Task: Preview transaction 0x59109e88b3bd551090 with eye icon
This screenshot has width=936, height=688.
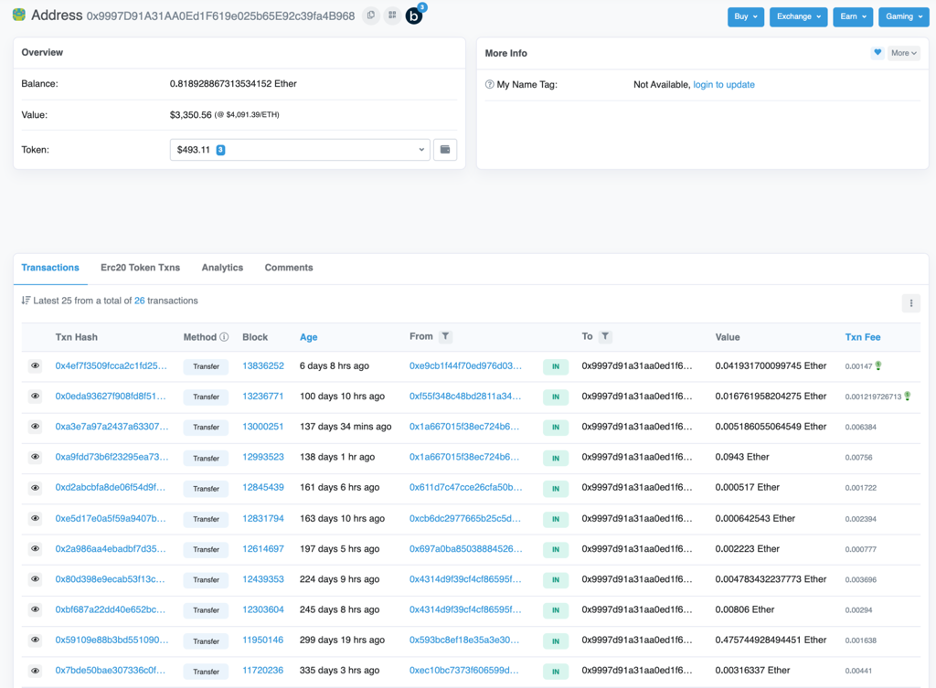Action: tap(35, 640)
